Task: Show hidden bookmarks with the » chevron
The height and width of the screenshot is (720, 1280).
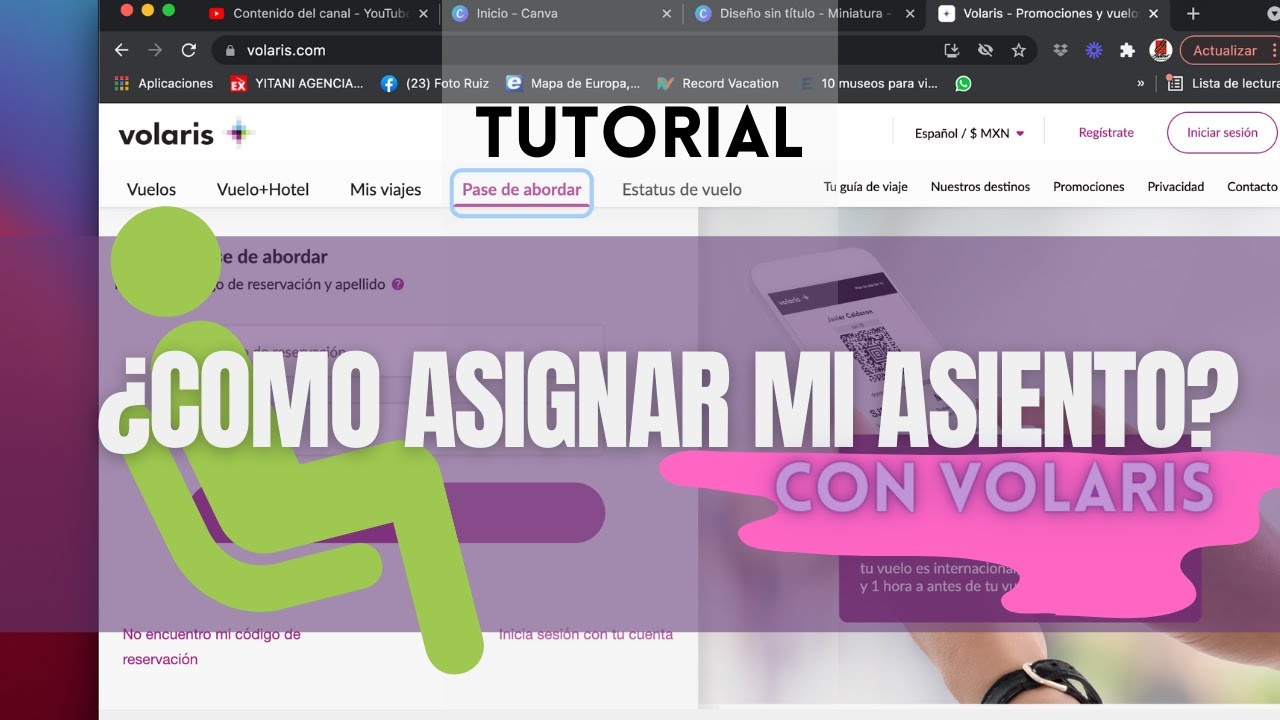Action: 1141,84
